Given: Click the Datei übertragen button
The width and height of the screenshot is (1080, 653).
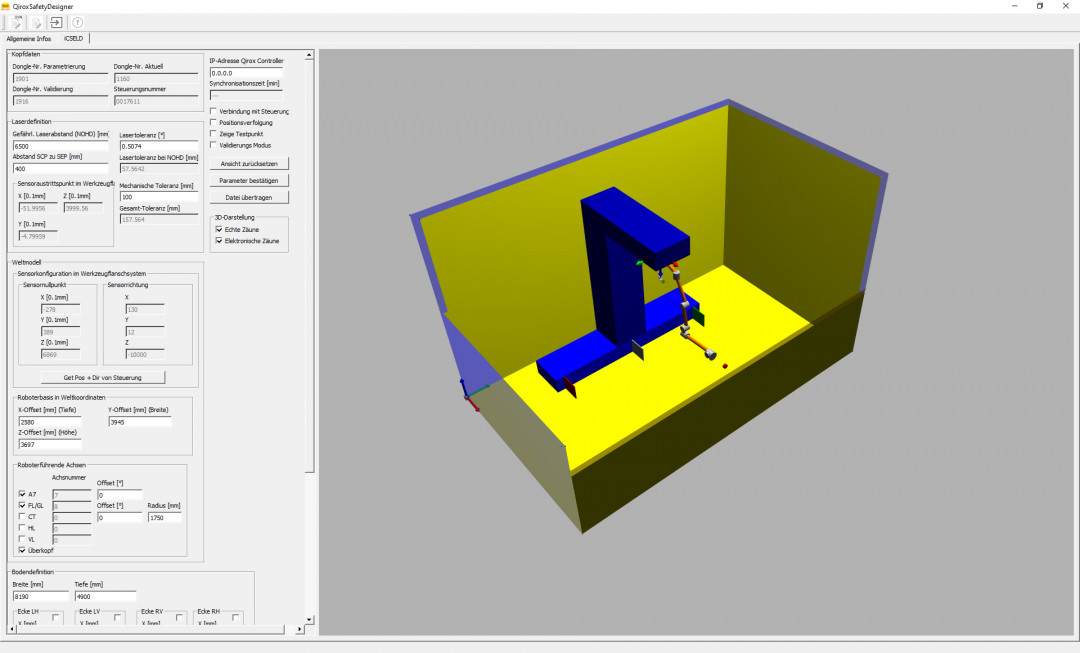Looking at the screenshot, I should click(x=249, y=197).
